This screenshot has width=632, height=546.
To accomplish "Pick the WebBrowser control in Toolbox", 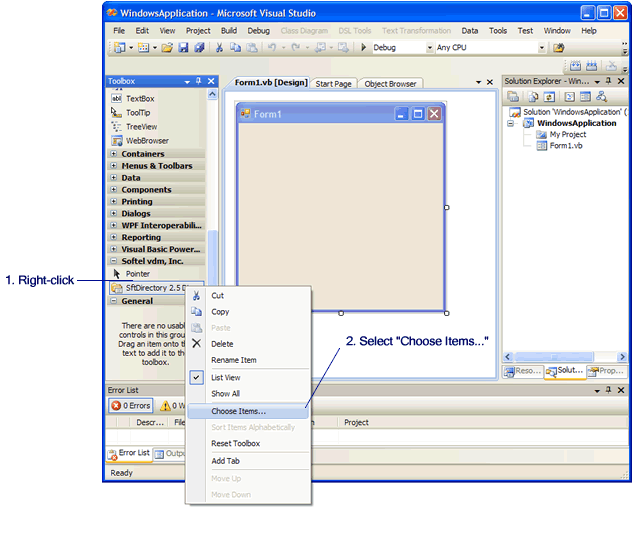I will 146,141.
